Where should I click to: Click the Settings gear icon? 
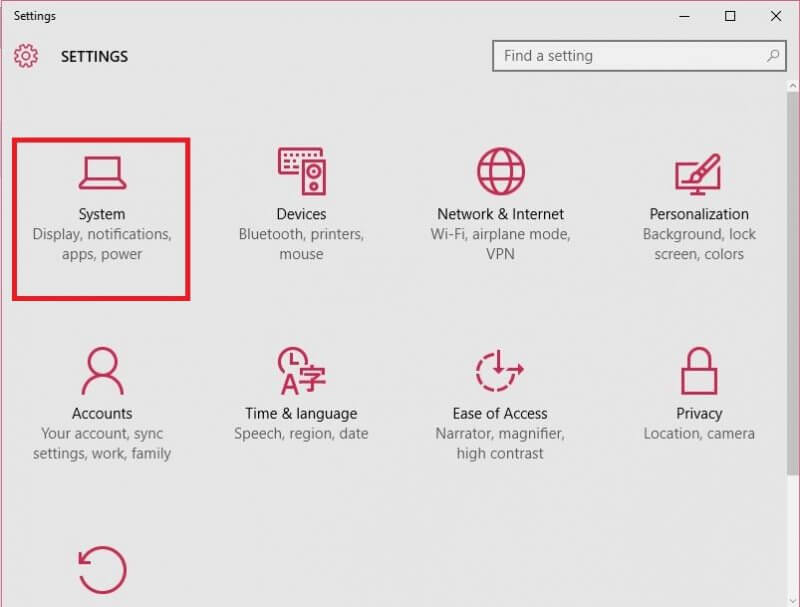[26, 56]
